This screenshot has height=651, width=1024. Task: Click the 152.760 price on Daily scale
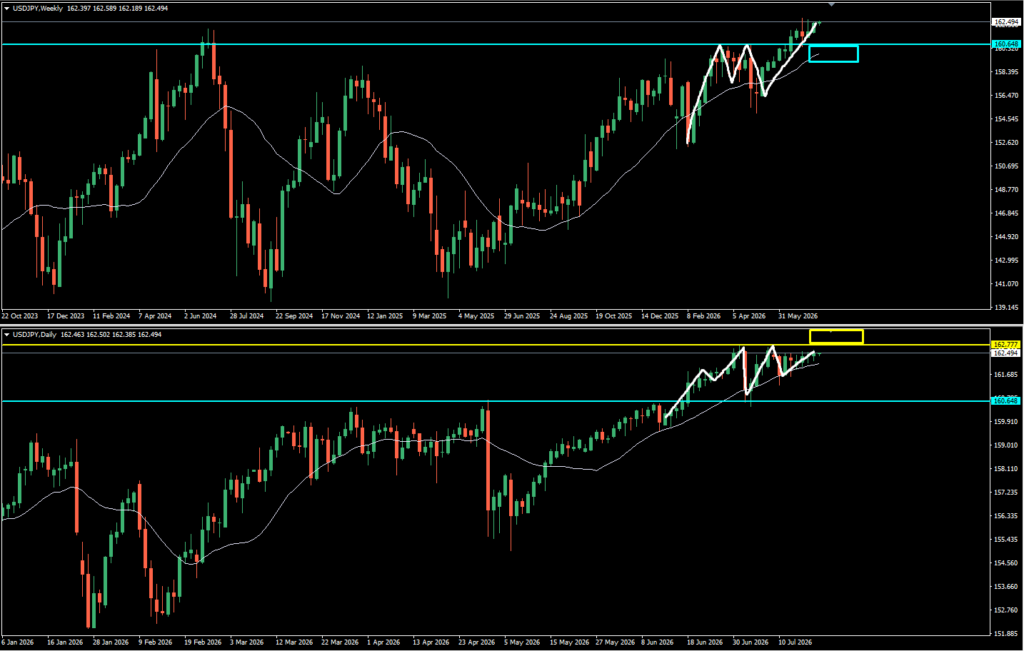click(x=1006, y=611)
